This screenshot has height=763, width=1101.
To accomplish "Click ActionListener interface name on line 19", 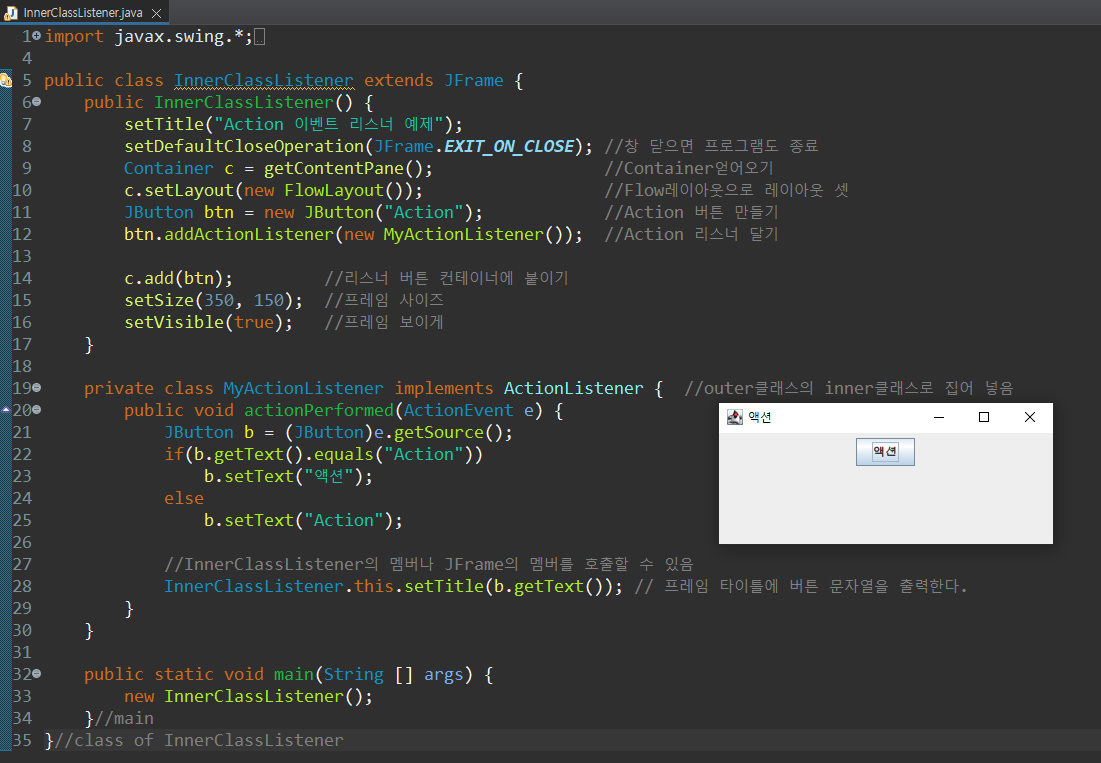I will (573, 388).
